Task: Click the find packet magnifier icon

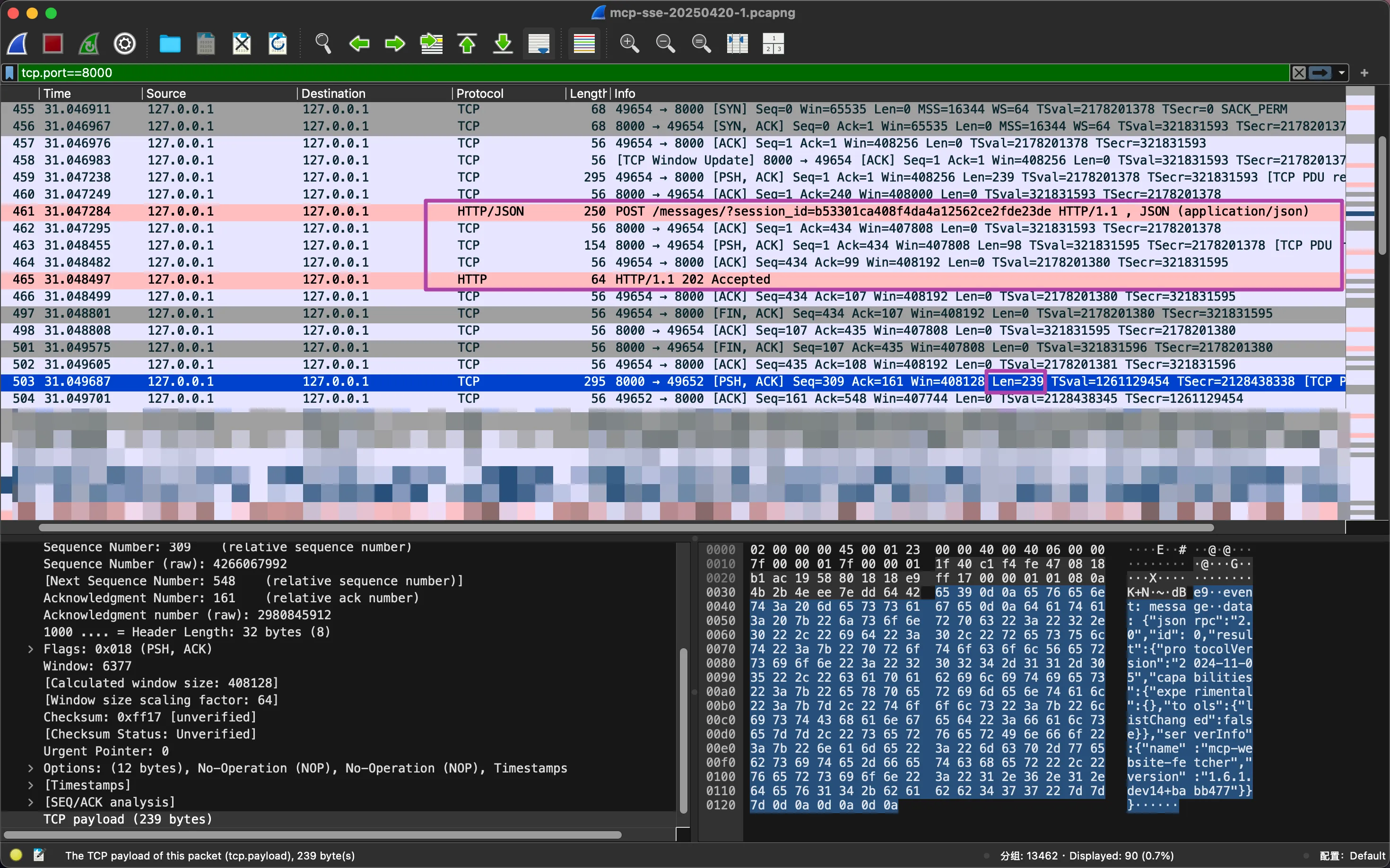Action: click(x=323, y=43)
